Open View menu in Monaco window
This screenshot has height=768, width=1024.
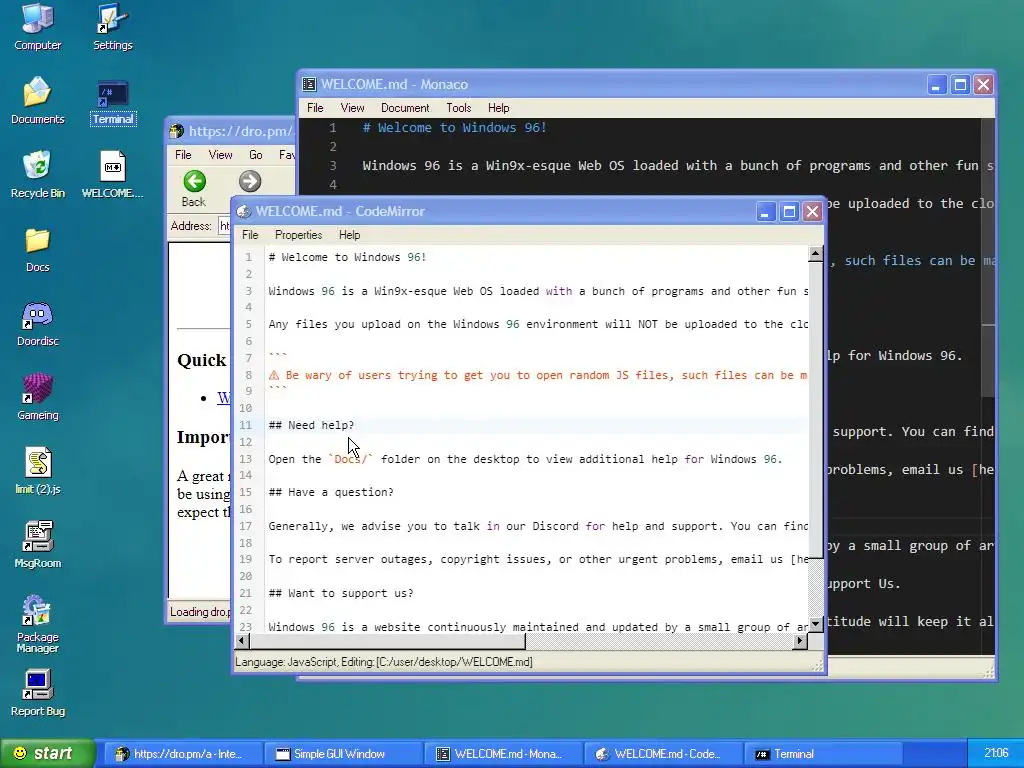point(352,108)
